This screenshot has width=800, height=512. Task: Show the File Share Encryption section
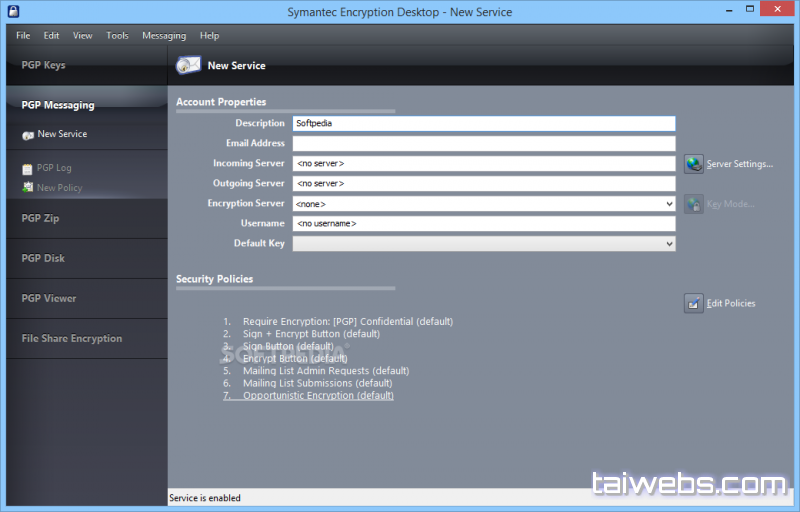click(72, 339)
